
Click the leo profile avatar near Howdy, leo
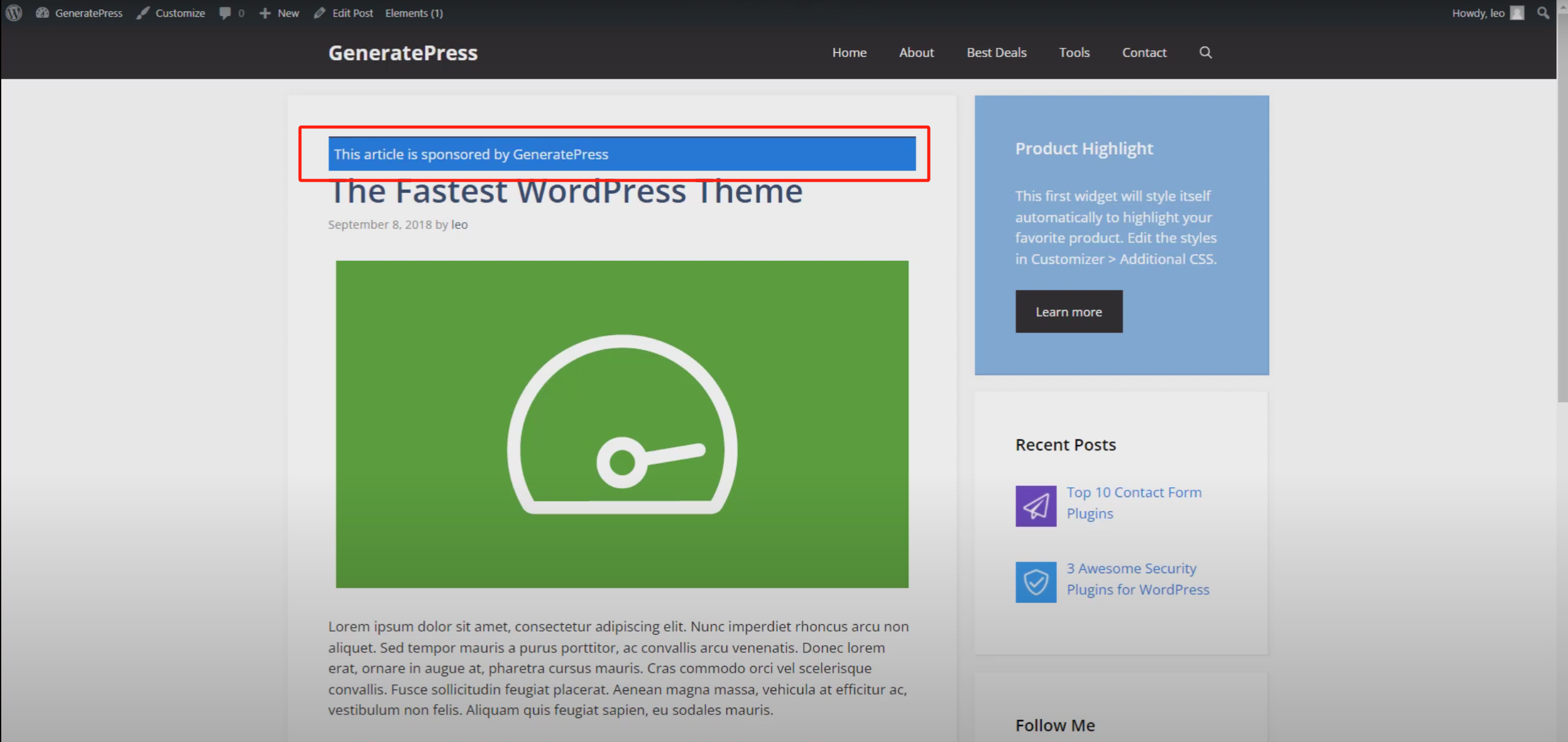click(x=1516, y=12)
